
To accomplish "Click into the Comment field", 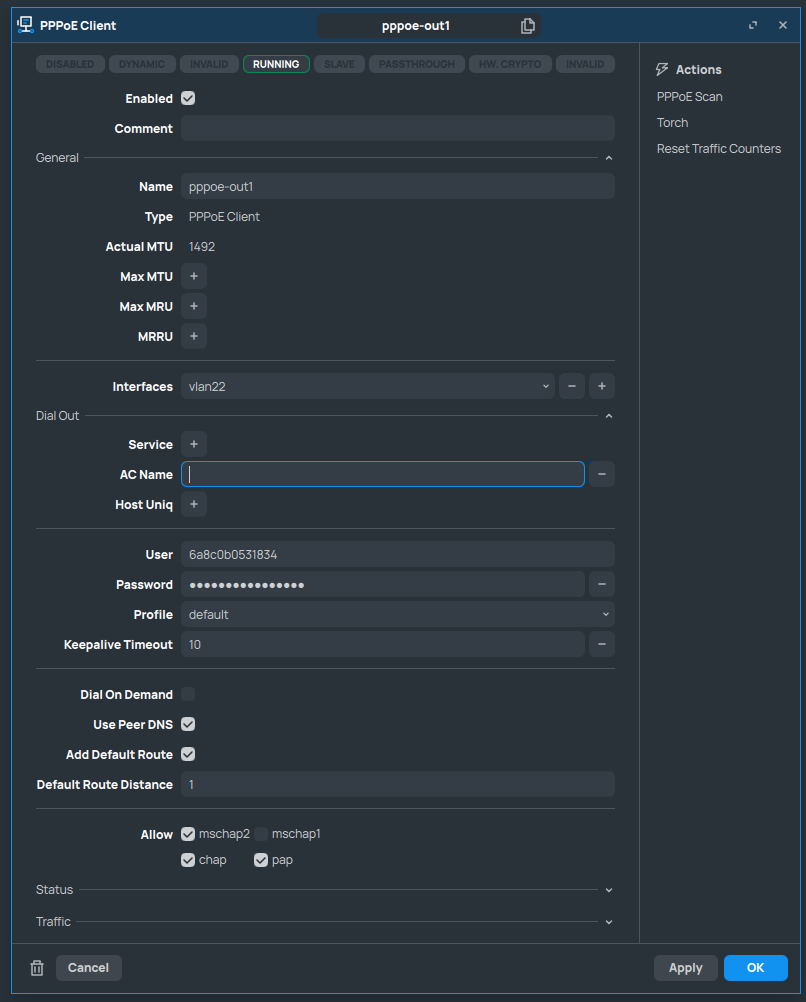I will (398, 128).
